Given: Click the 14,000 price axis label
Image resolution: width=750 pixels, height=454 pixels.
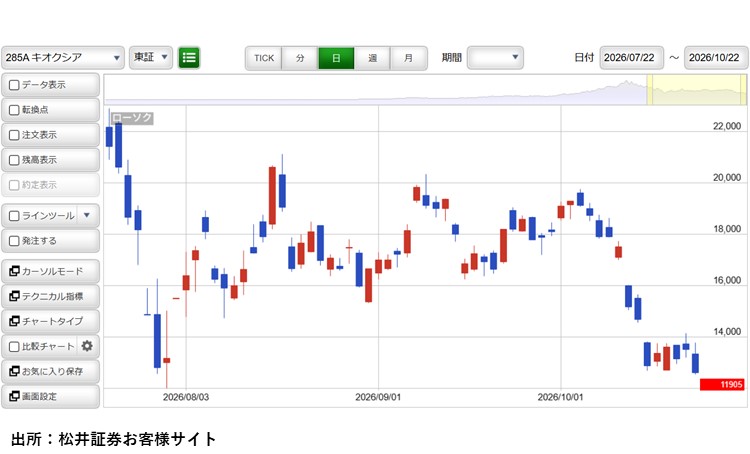Looking at the screenshot, I should click(727, 332).
